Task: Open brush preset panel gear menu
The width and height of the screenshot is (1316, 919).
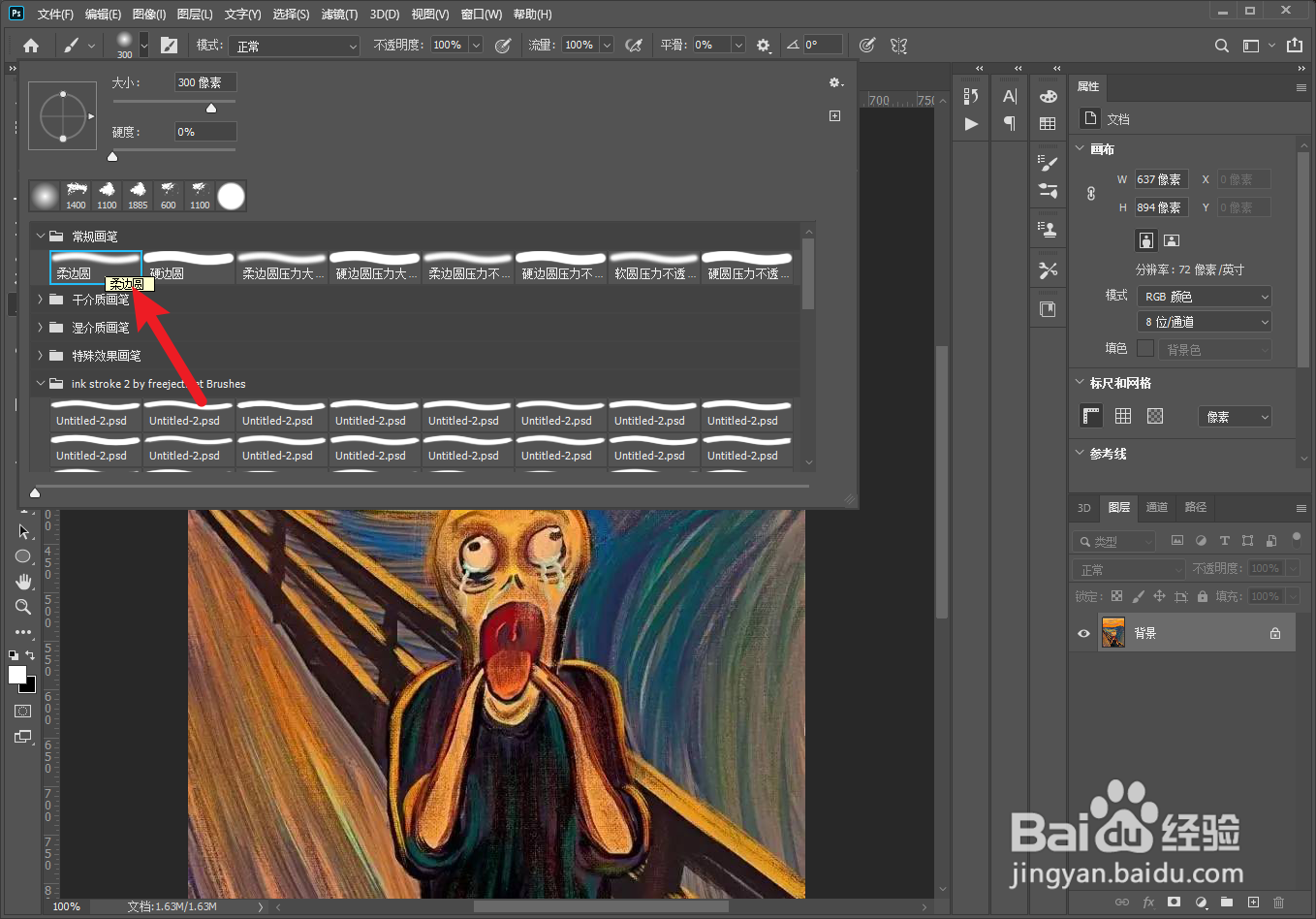Action: tap(835, 83)
